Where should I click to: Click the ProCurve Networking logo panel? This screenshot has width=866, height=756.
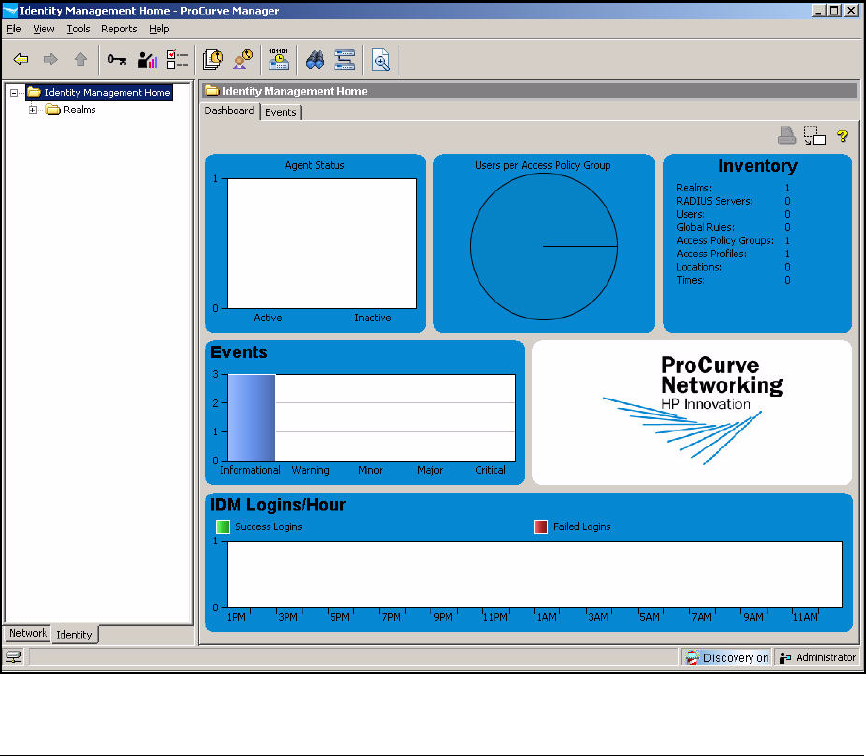[691, 413]
